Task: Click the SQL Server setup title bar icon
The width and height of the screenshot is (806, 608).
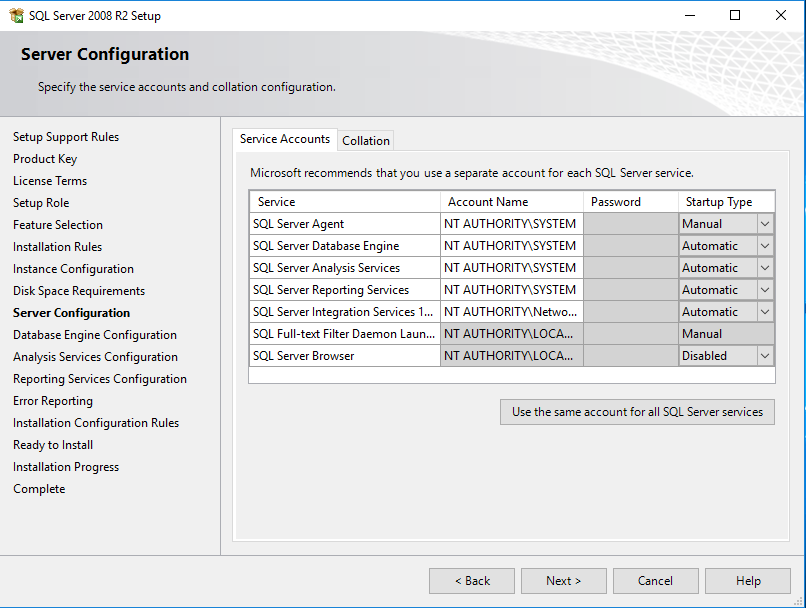Action: point(16,15)
